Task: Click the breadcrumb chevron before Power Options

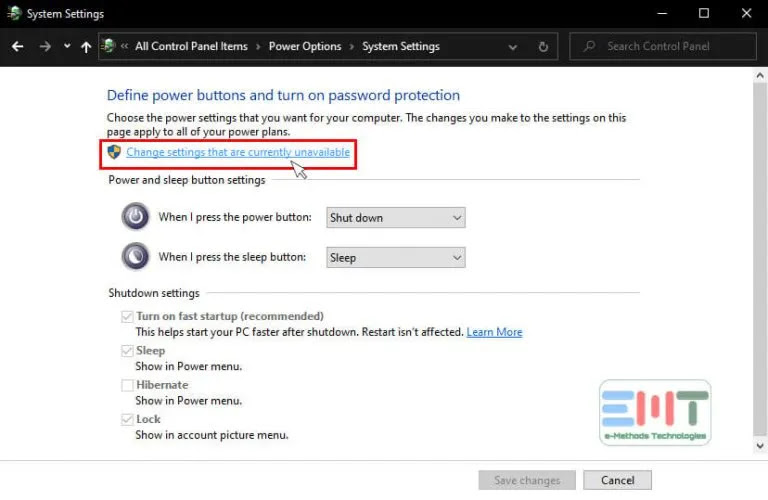Action: tap(258, 47)
